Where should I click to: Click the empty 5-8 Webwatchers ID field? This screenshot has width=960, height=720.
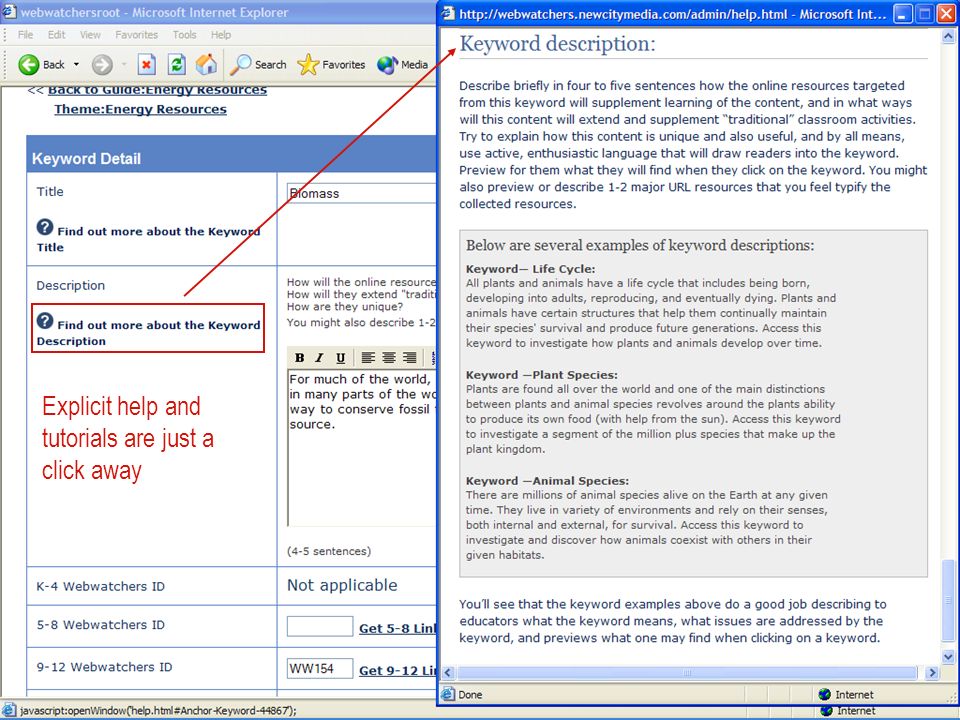320,626
